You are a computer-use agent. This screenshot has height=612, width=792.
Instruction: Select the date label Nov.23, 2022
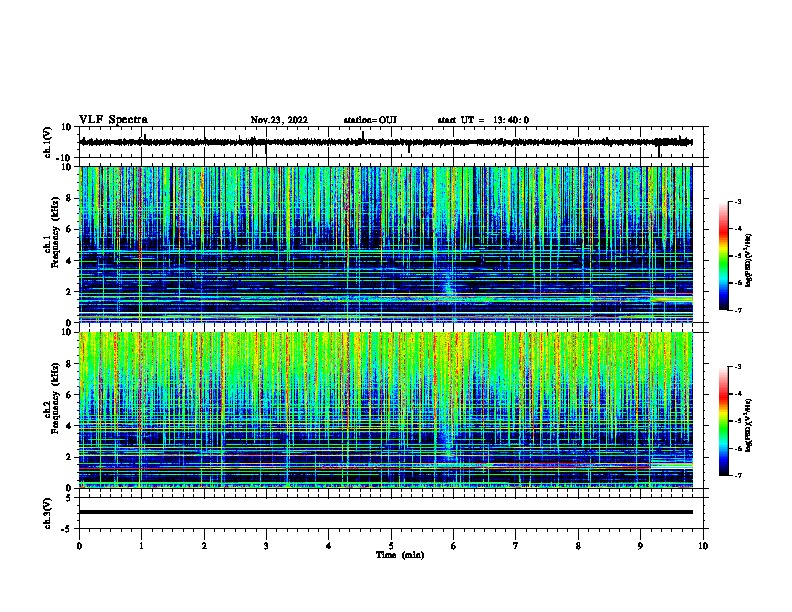click(x=279, y=120)
